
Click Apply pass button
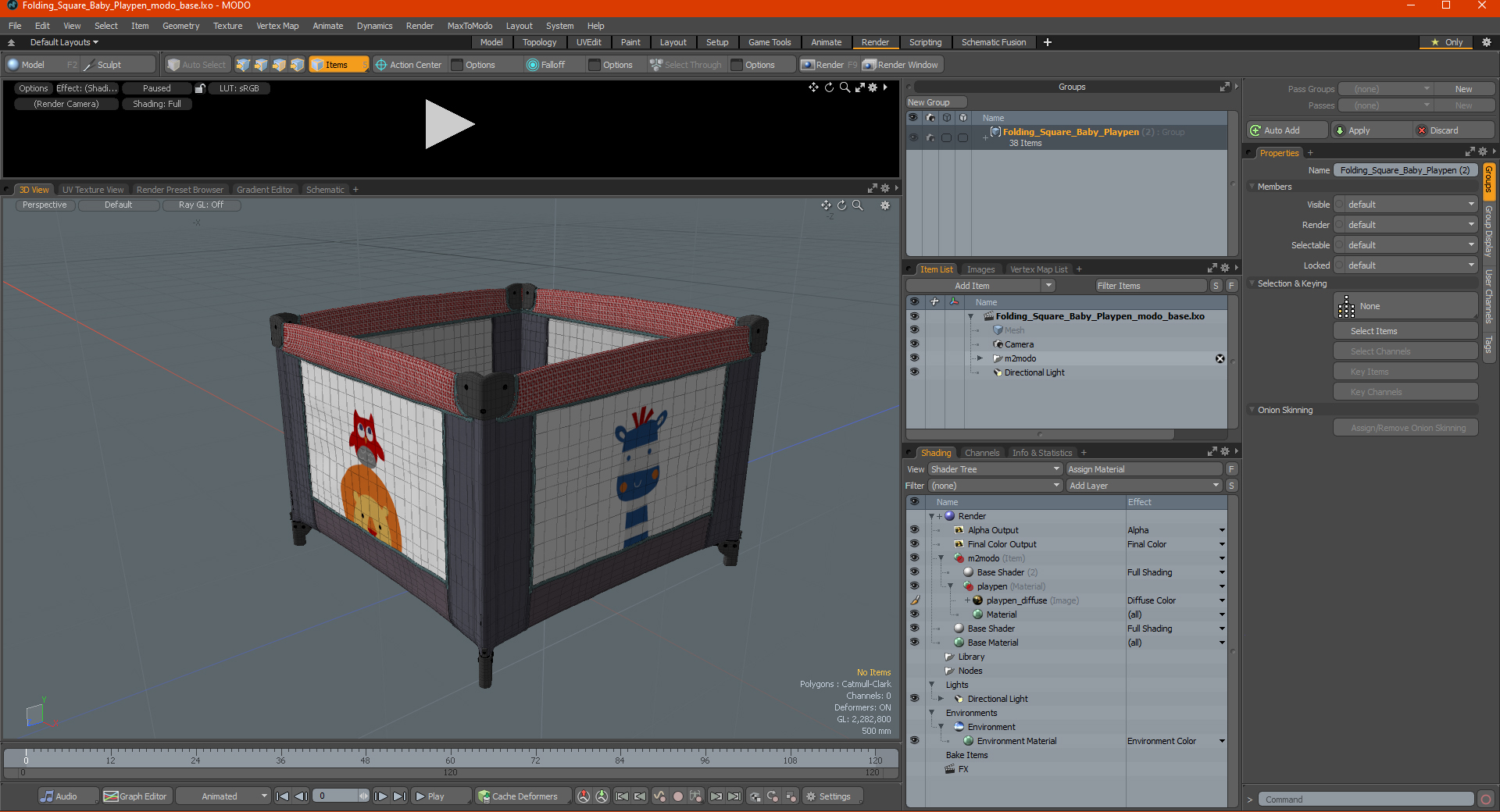[x=1371, y=130]
